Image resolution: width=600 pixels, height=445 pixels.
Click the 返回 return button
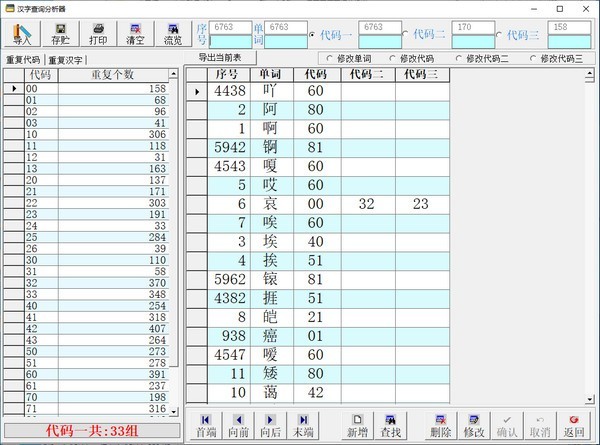coord(573,426)
